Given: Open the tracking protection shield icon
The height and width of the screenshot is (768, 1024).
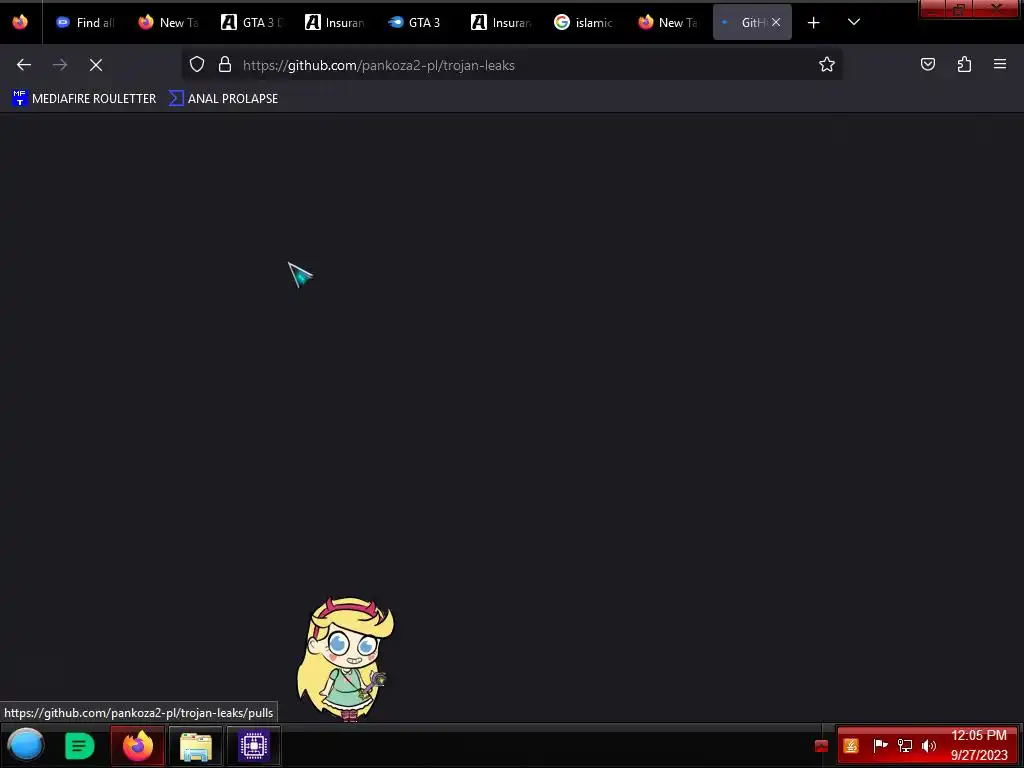Looking at the screenshot, I should (197, 65).
